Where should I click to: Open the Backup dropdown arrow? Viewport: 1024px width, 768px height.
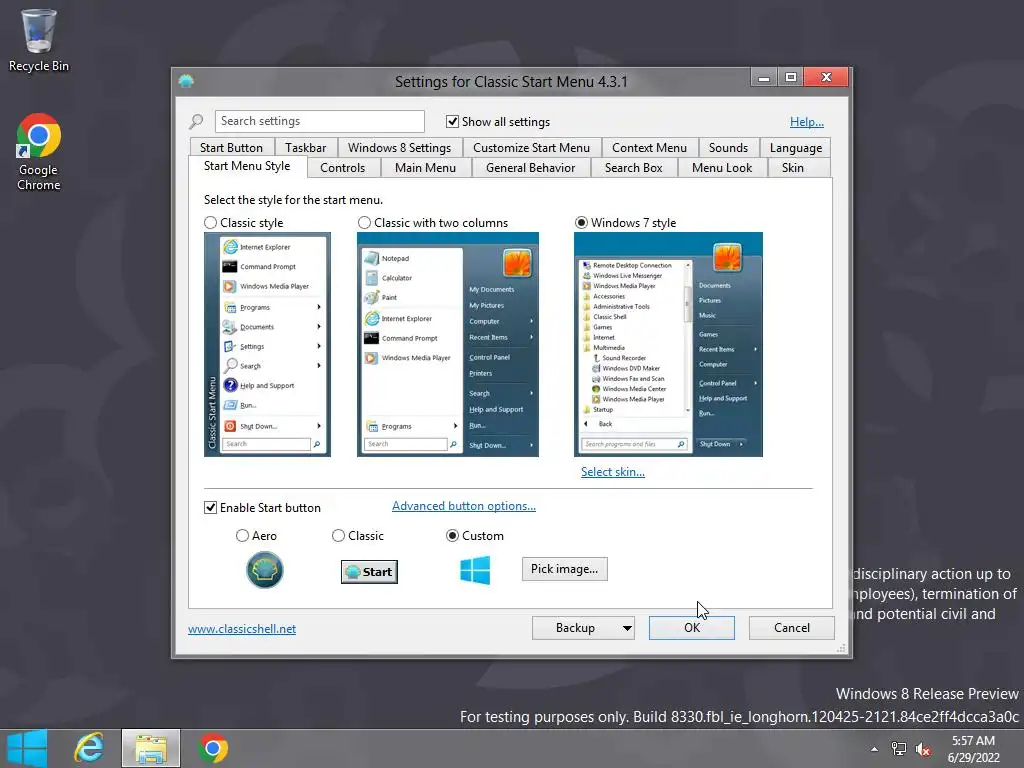627,628
